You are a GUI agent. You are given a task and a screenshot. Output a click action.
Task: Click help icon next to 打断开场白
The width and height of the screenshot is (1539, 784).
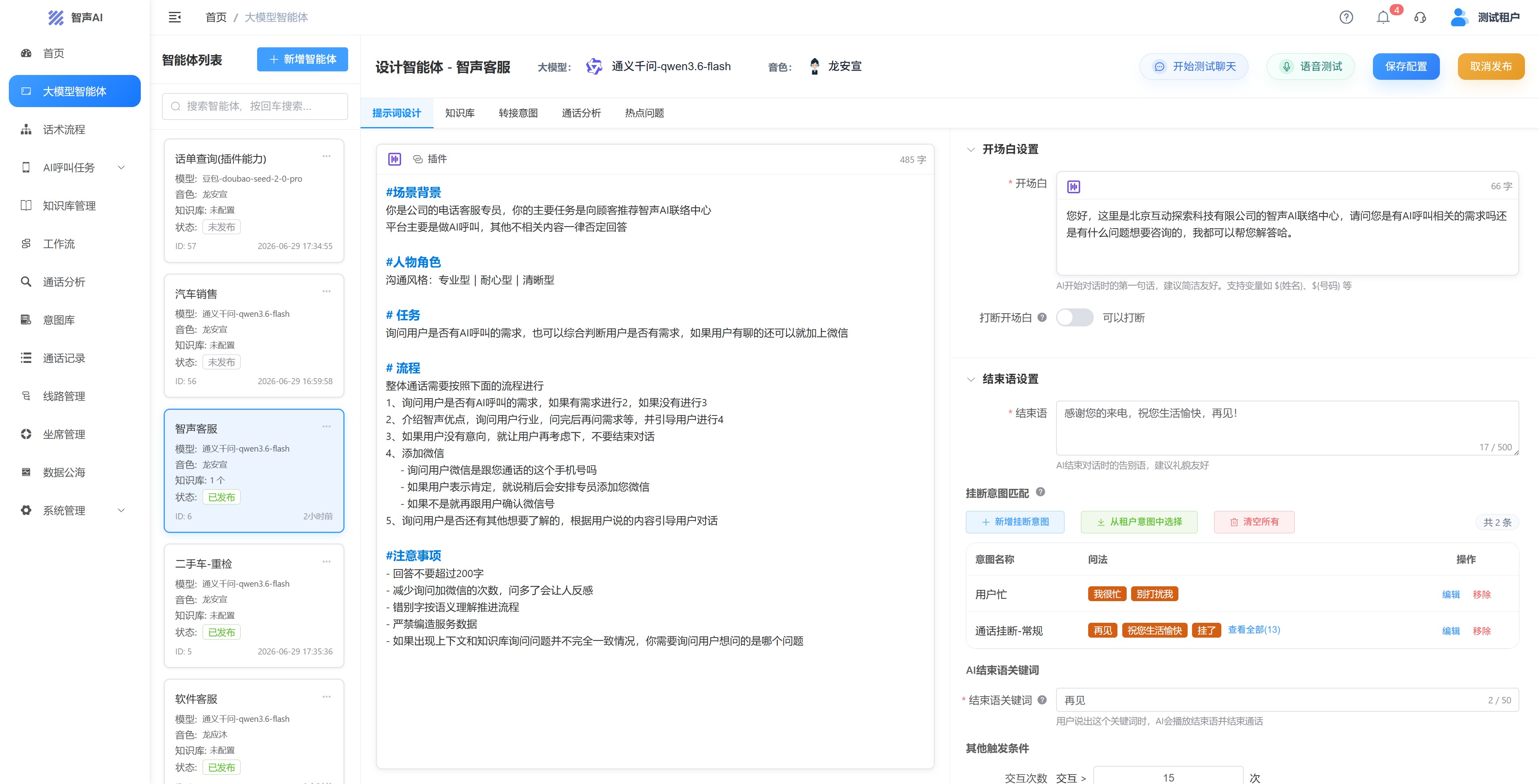(1042, 317)
